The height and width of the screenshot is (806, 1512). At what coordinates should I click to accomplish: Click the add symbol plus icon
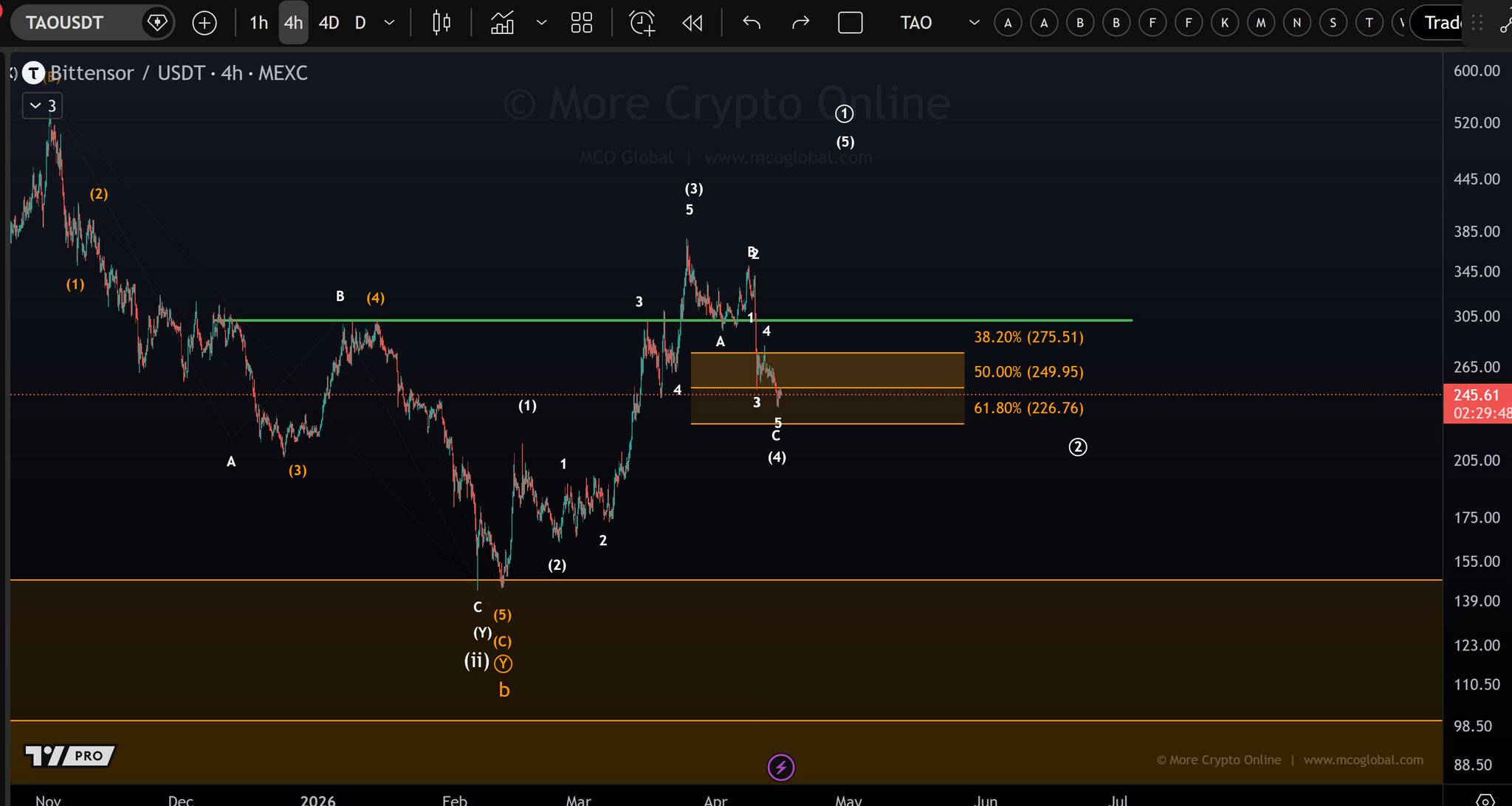pos(205,23)
